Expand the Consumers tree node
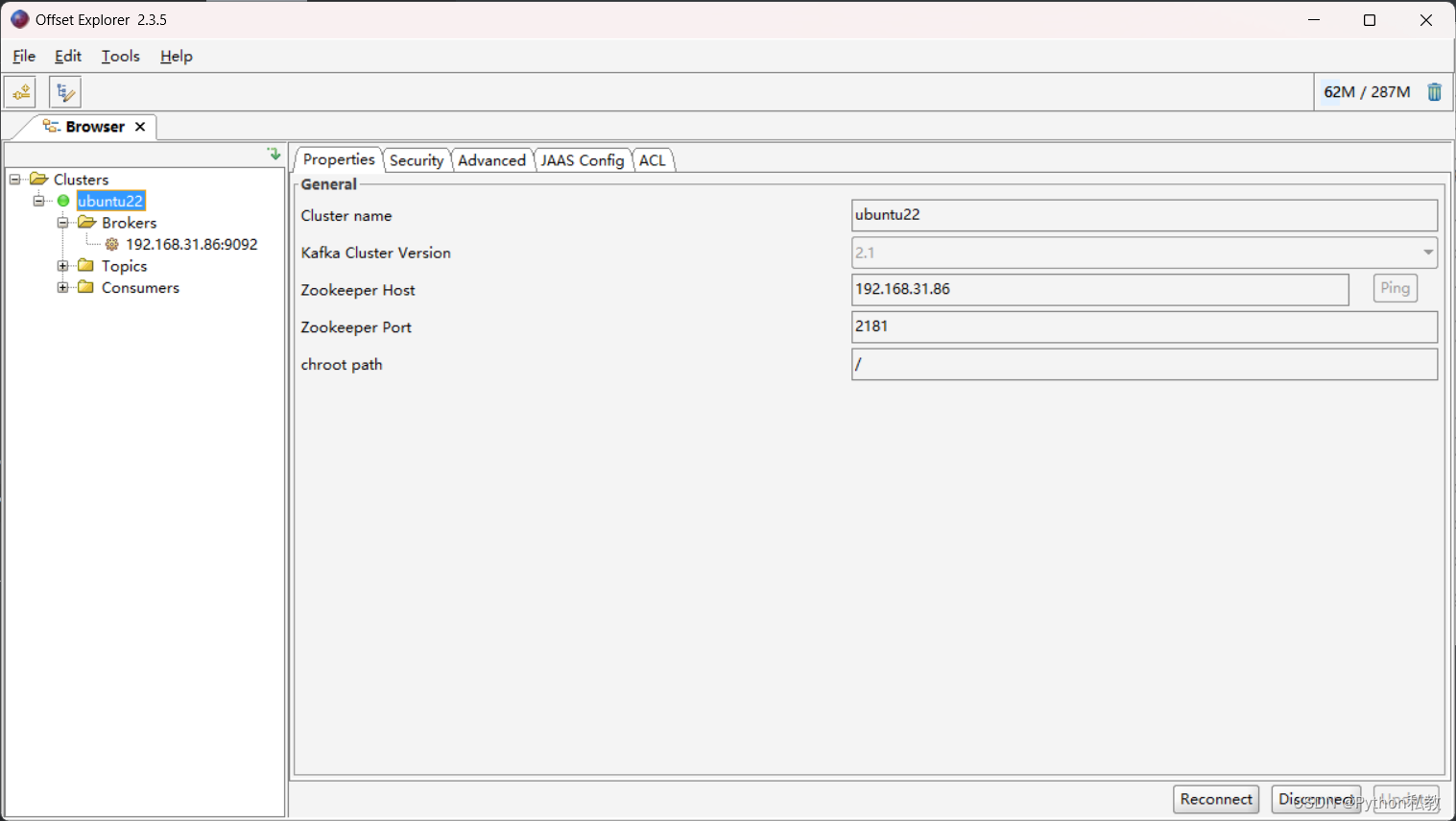Image resolution: width=1456 pixels, height=821 pixels. [x=62, y=287]
